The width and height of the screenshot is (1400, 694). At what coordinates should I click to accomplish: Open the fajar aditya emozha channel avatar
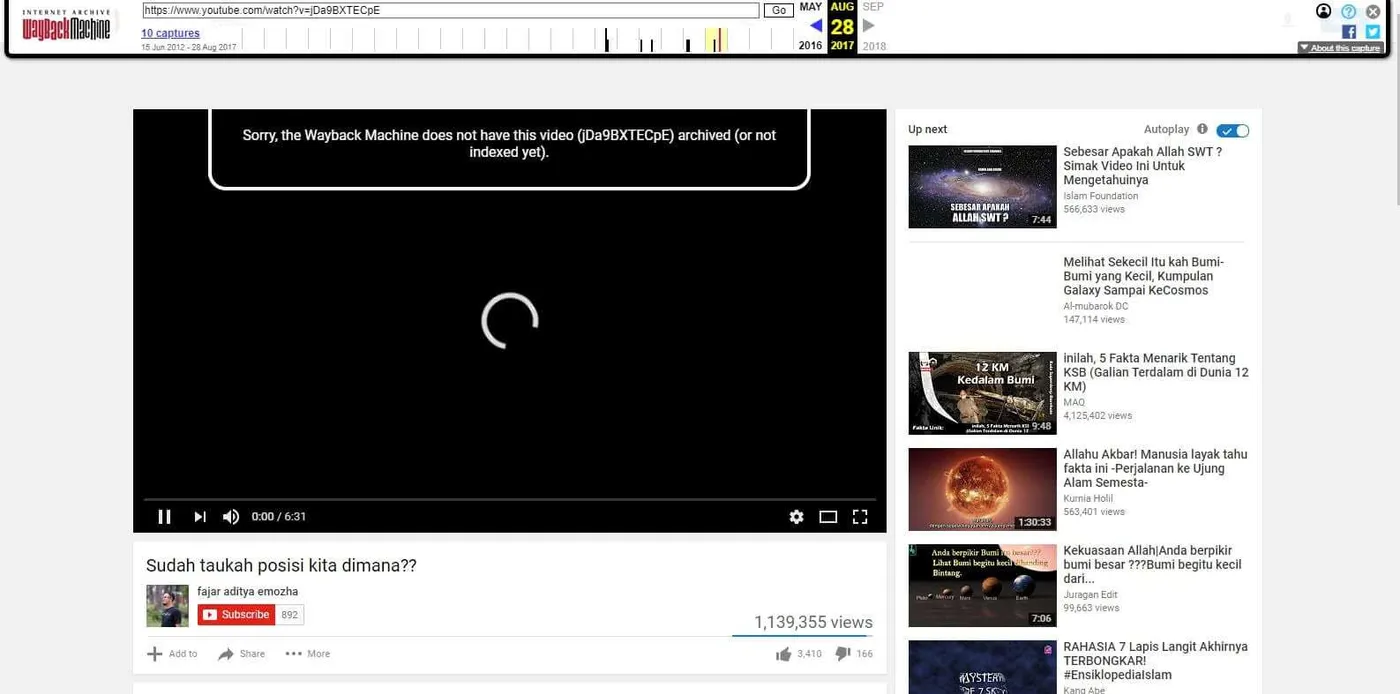pyautogui.click(x=167, y=606)
